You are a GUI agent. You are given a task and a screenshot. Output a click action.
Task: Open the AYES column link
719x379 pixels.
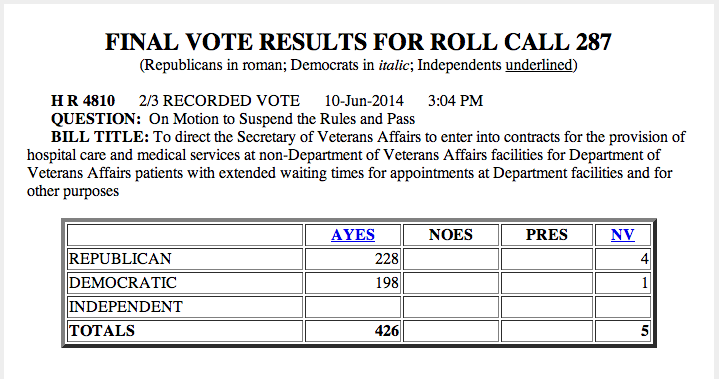[x=353, y=235]
